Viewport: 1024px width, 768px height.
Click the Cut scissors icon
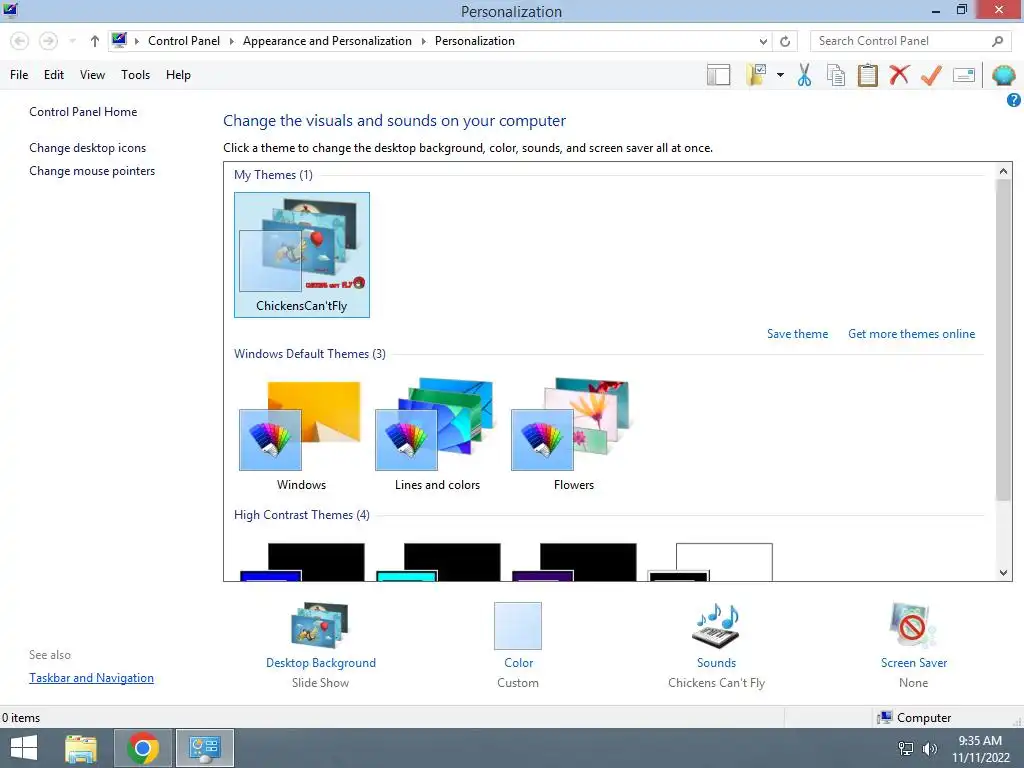tap(804, 75)
